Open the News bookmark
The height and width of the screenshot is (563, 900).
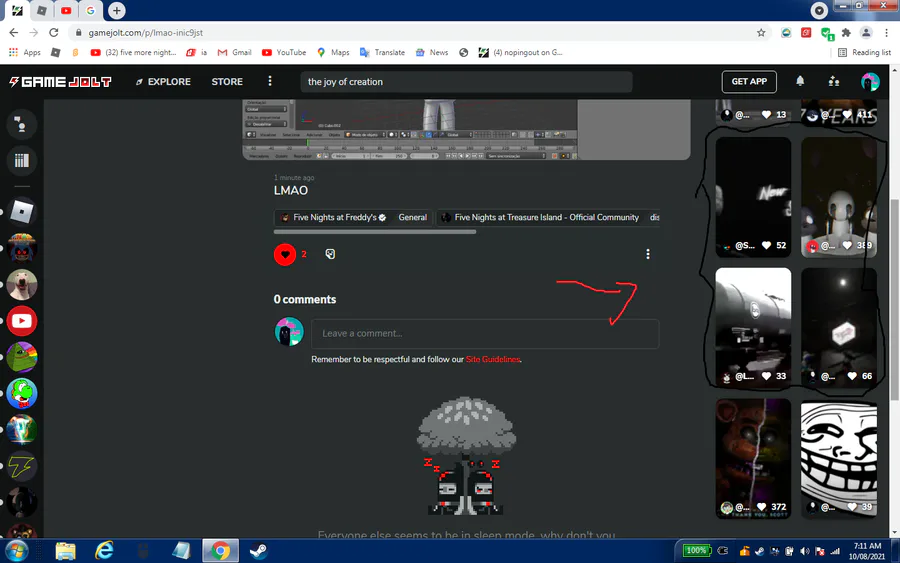(431, 52)
